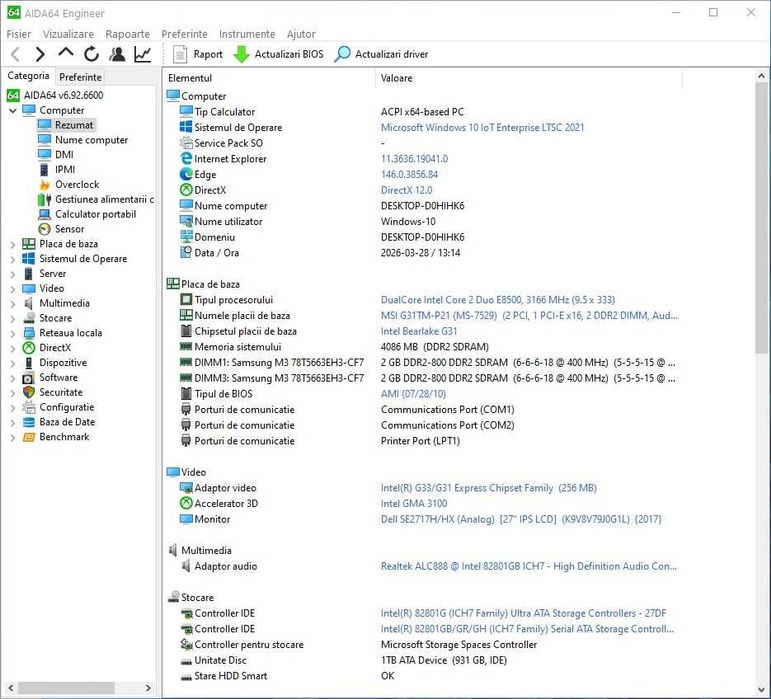The height and width of the screenshot is (699, 771).
Task: Expand the Video tree node
Action: click(x=13, y=289)
